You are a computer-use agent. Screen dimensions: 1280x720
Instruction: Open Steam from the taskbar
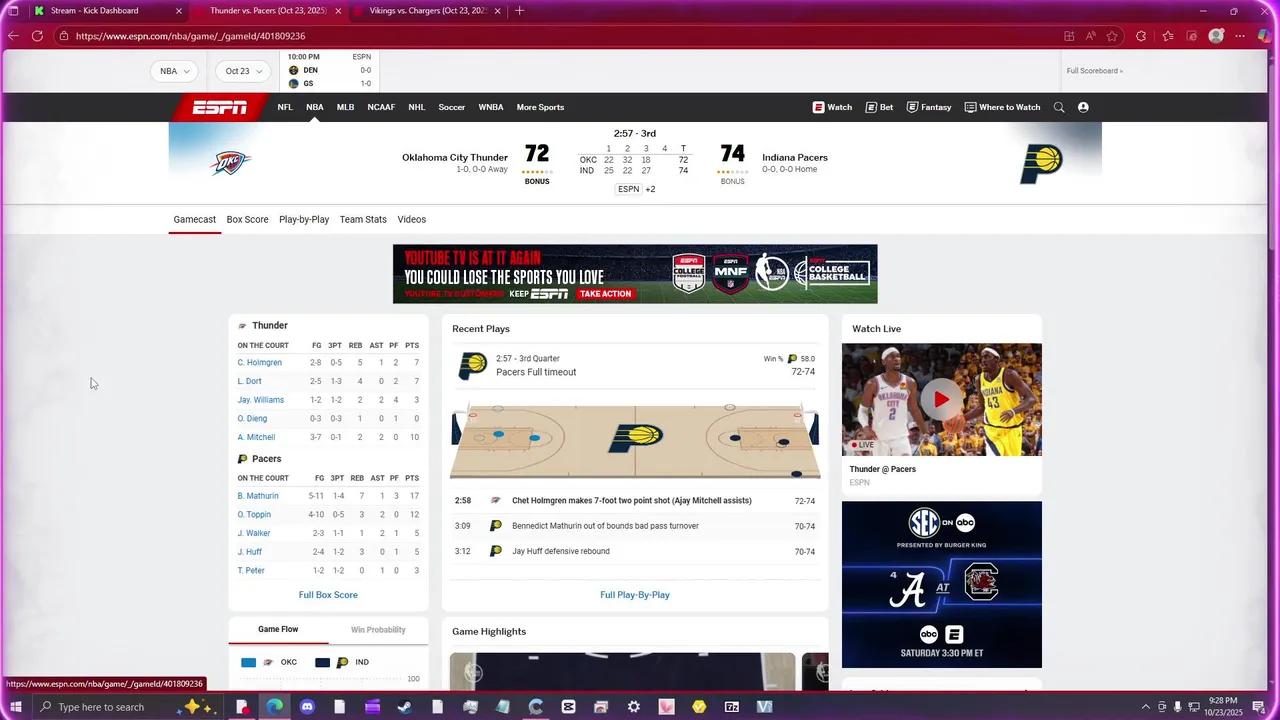click(404, 707)
